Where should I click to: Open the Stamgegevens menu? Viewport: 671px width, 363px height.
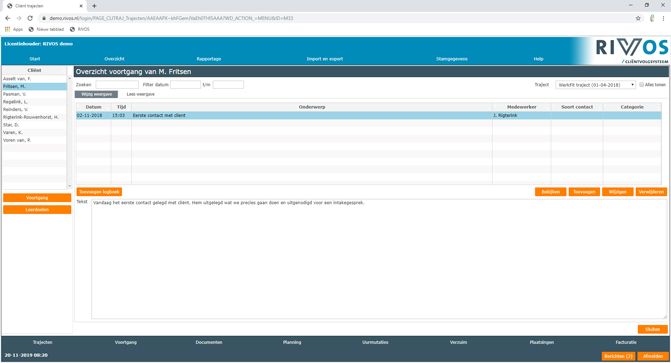[452, 59]
